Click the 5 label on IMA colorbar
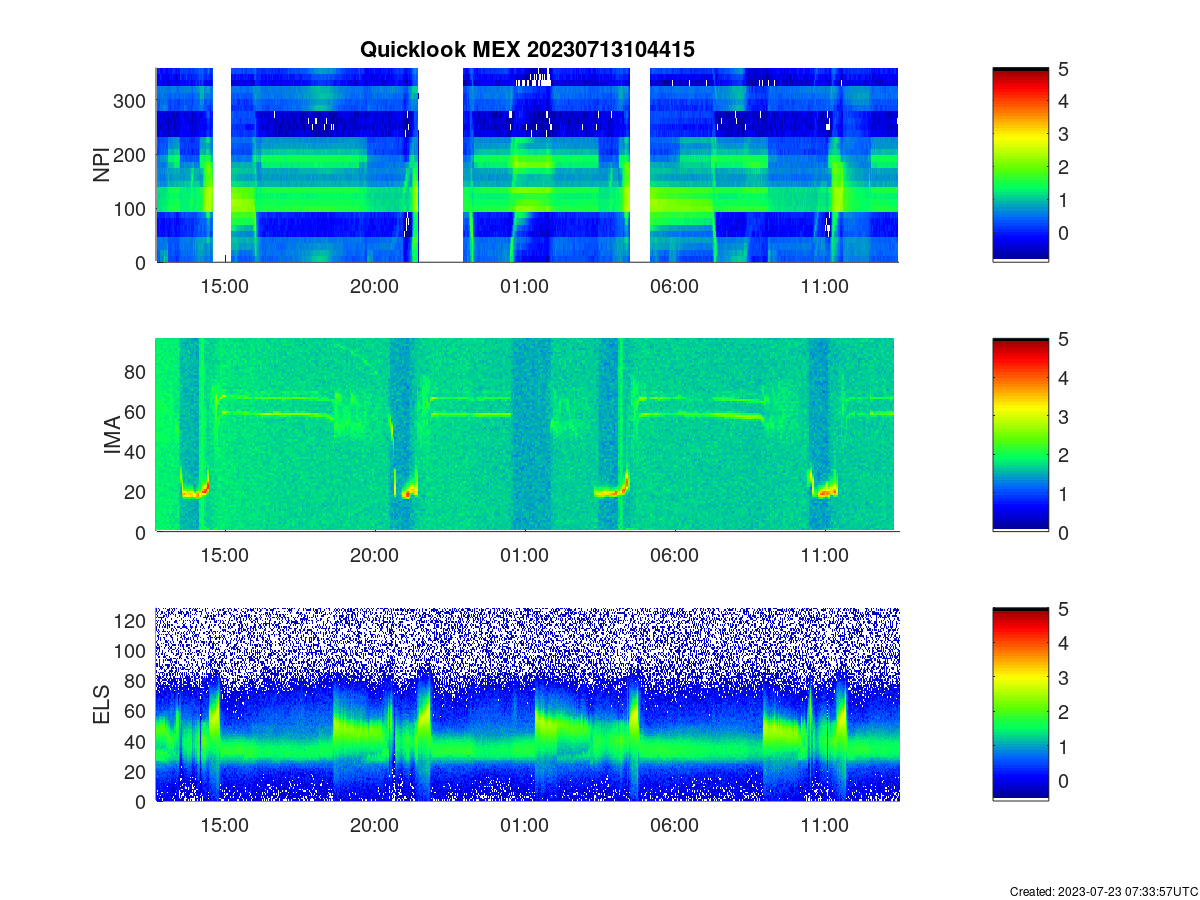Image resolution: width=1200 pixels, height=900 pixels. tap(1065, 339)
